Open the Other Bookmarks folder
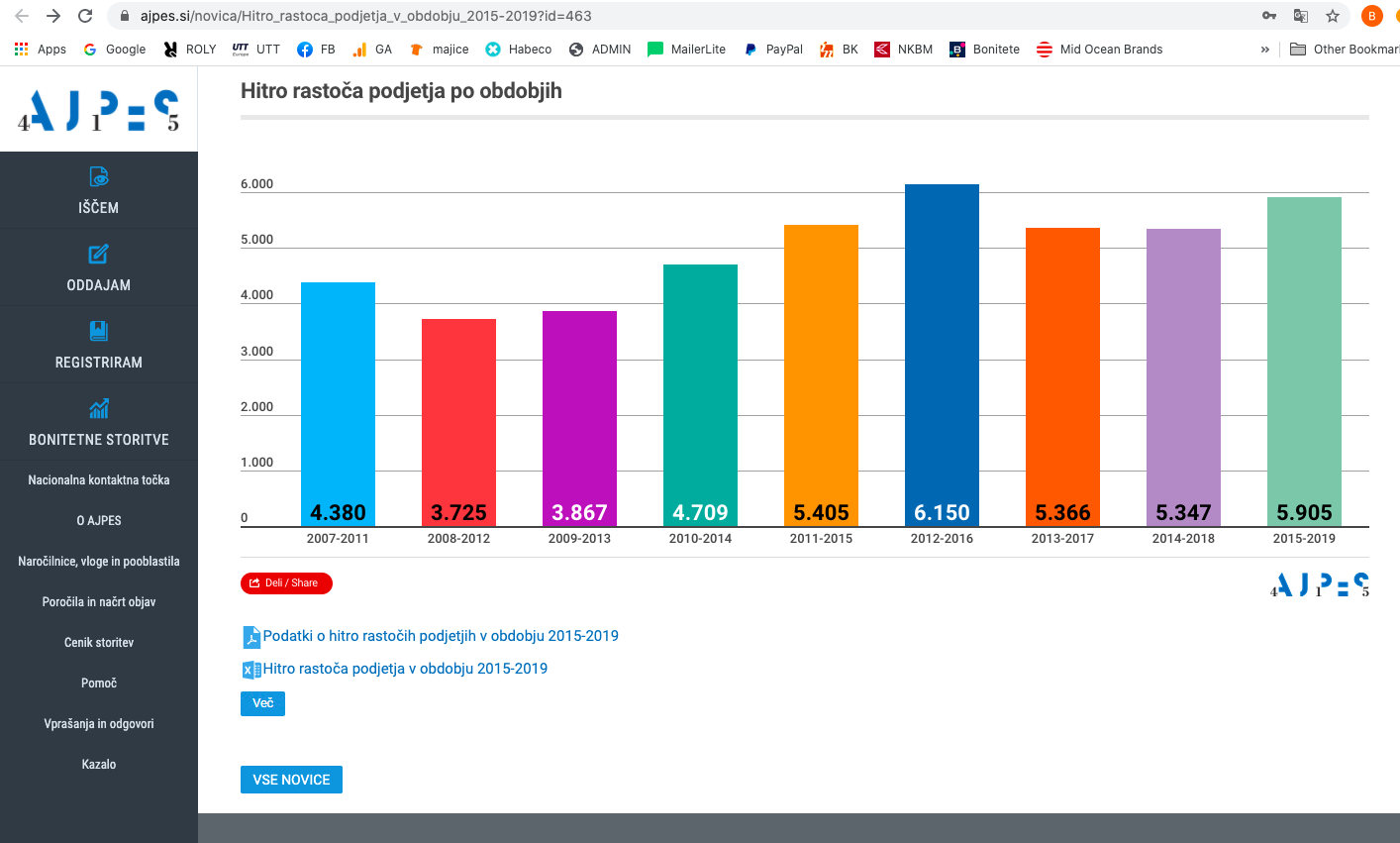 pos(1344,50)
